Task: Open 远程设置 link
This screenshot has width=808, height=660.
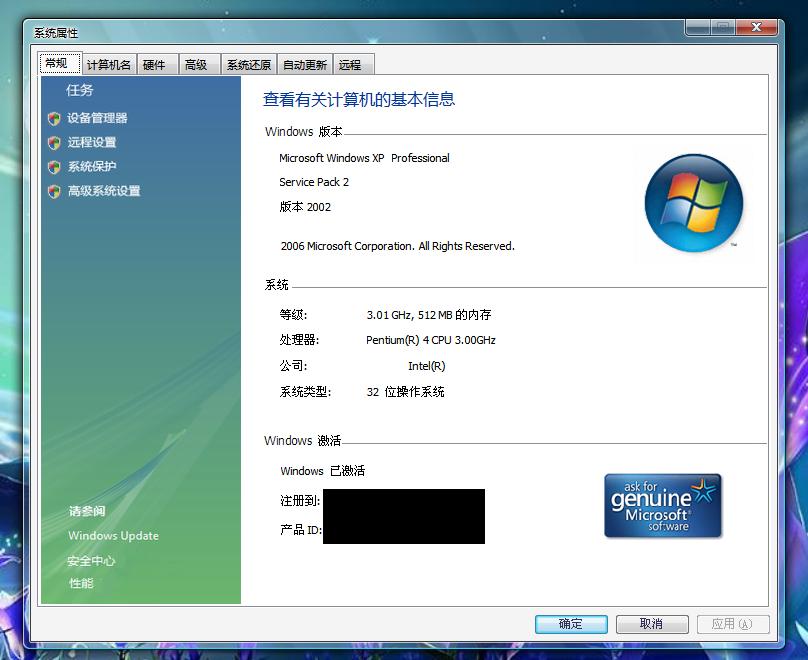Action: [x=92, y=142]
